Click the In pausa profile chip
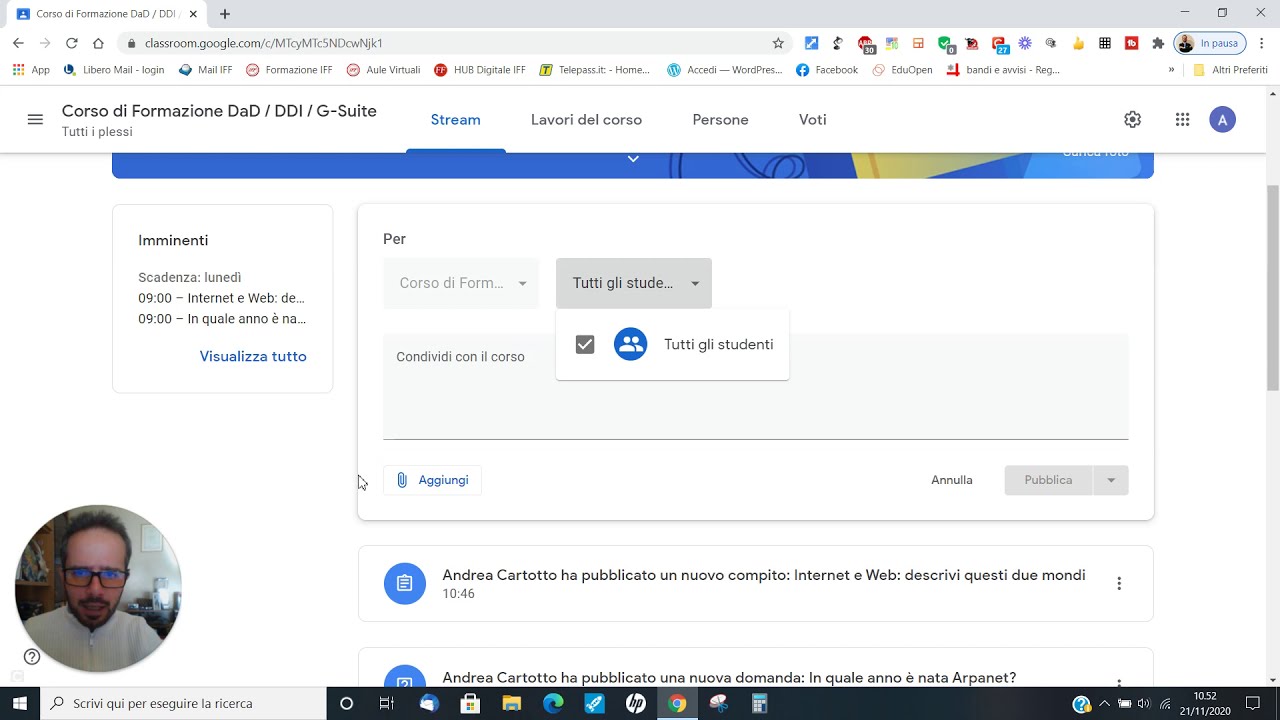 (x=1210, y=43)
